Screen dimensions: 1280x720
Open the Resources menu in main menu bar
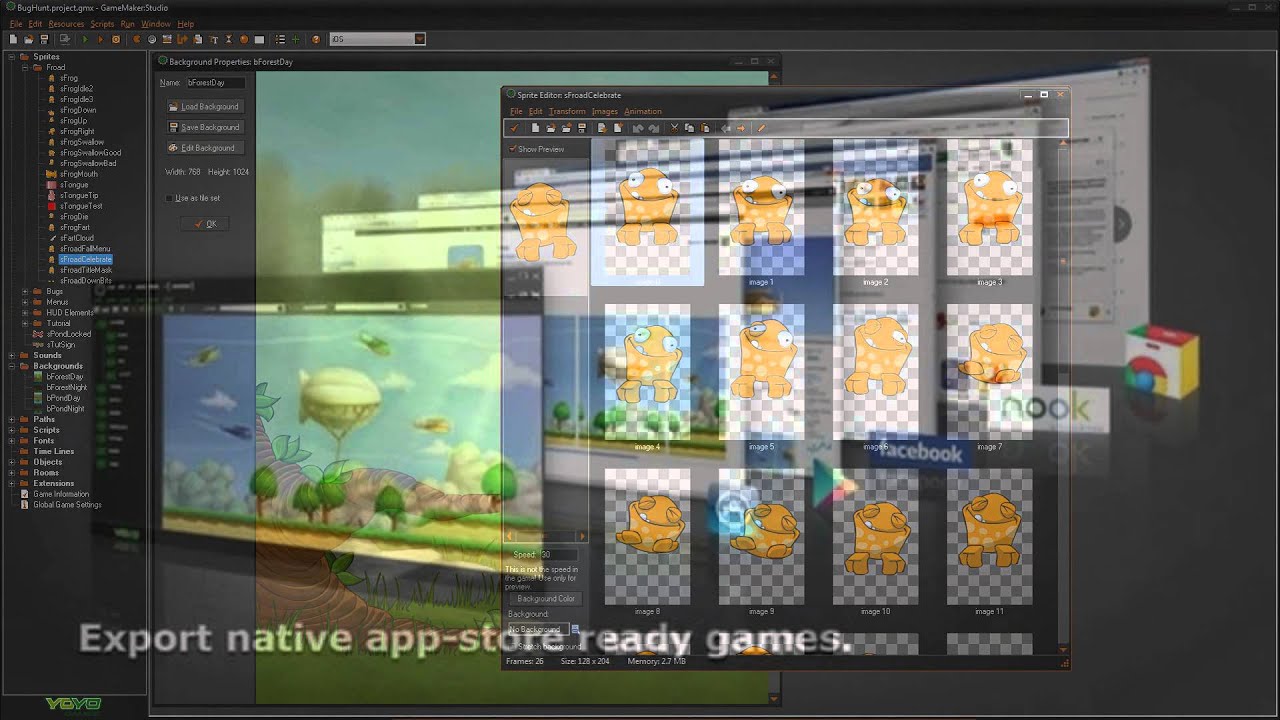66,23
